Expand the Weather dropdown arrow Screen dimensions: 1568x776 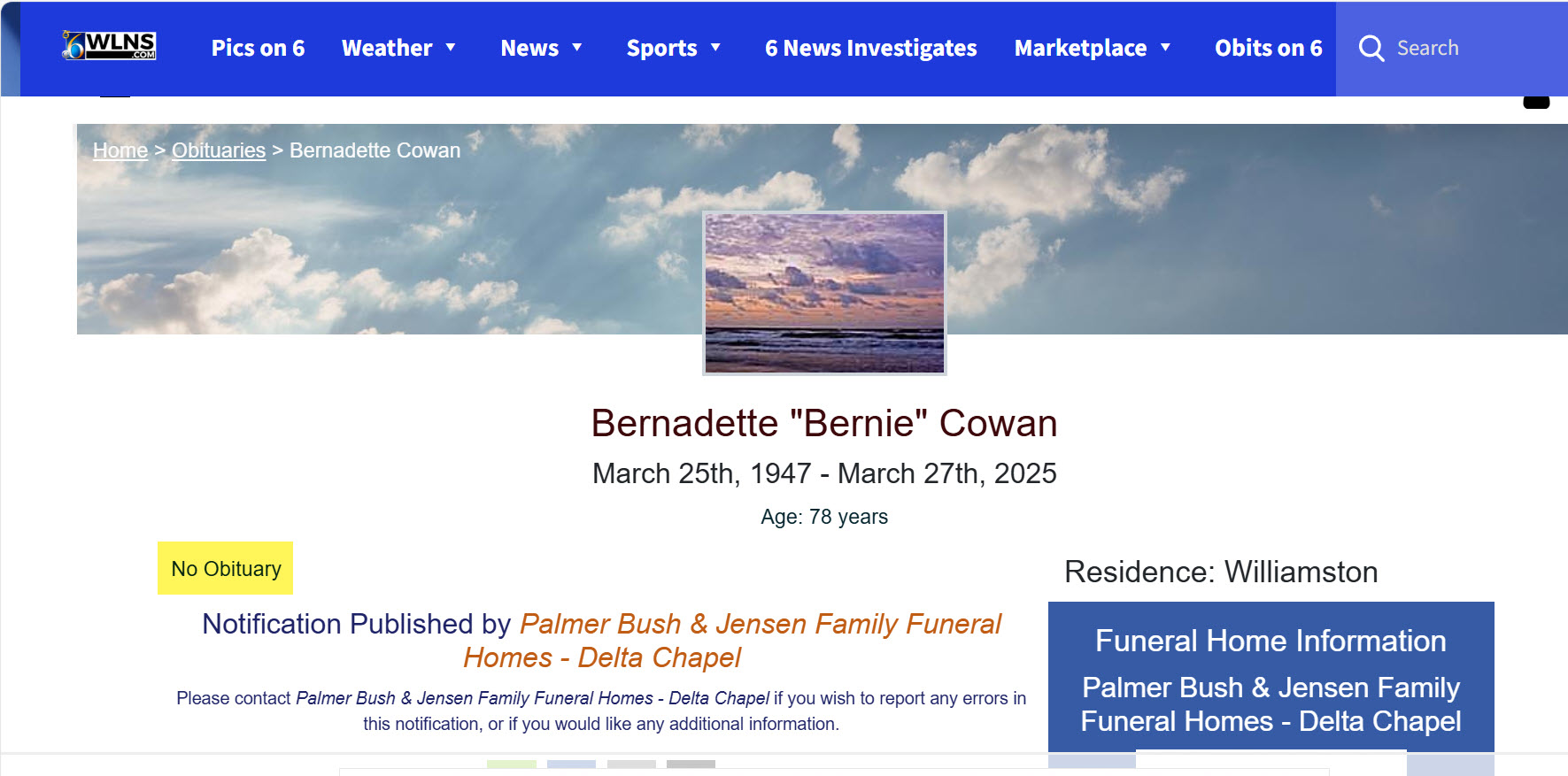click(x=451, y=48)
